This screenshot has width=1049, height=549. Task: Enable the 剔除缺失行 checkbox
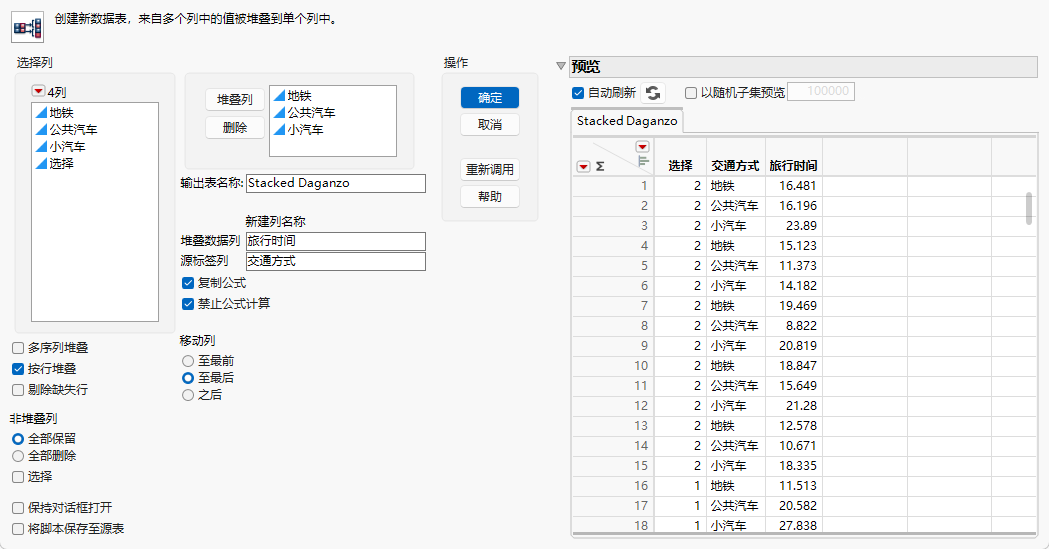(x=18, y=391)
